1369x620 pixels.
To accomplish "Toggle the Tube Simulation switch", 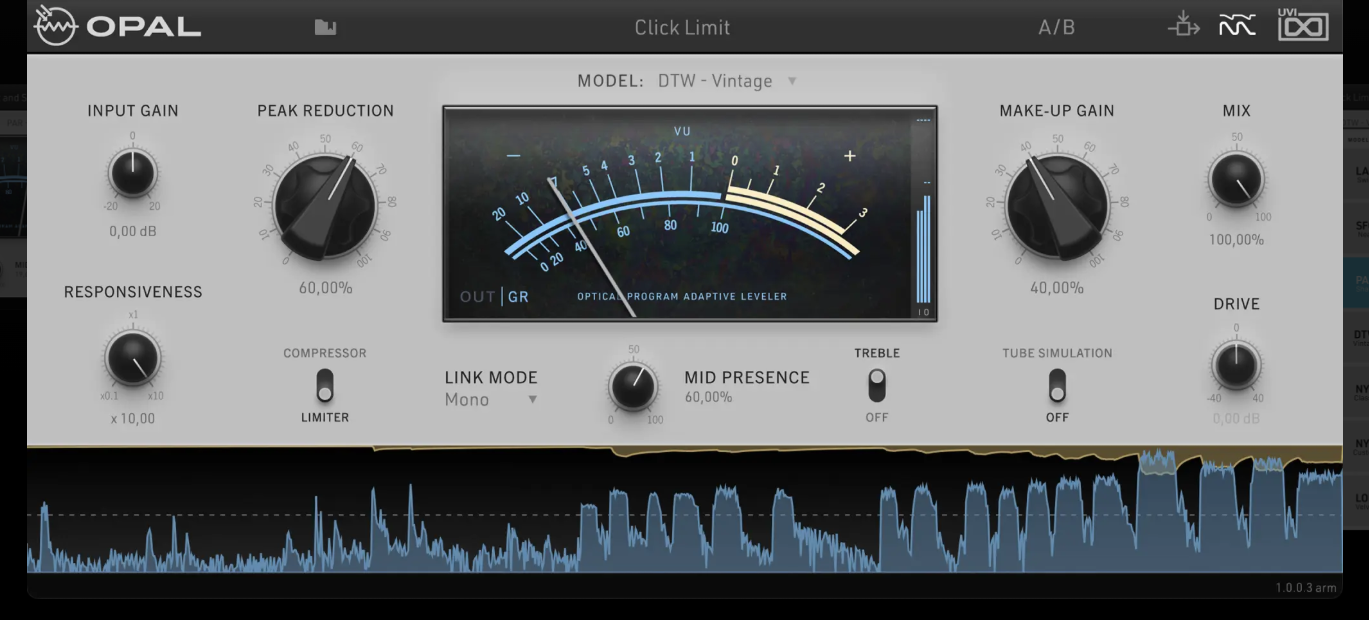I will point(1056,385).
